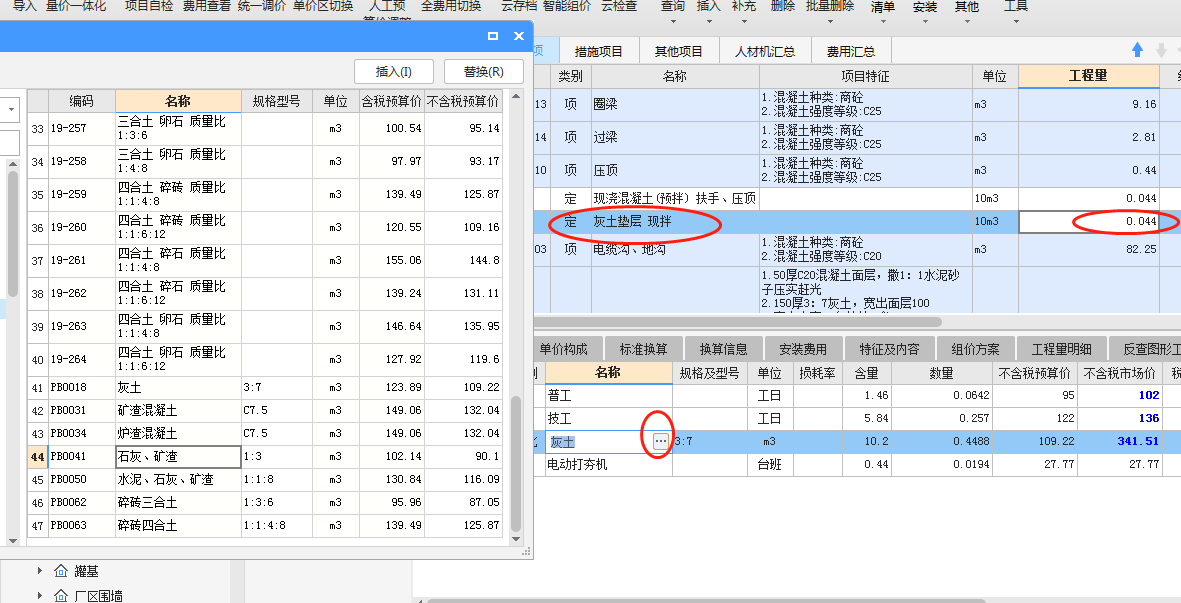This screenshot has width=1181, height=603.
Task: Click the blue move-up arrow icon
Action: pos(1137,50)
